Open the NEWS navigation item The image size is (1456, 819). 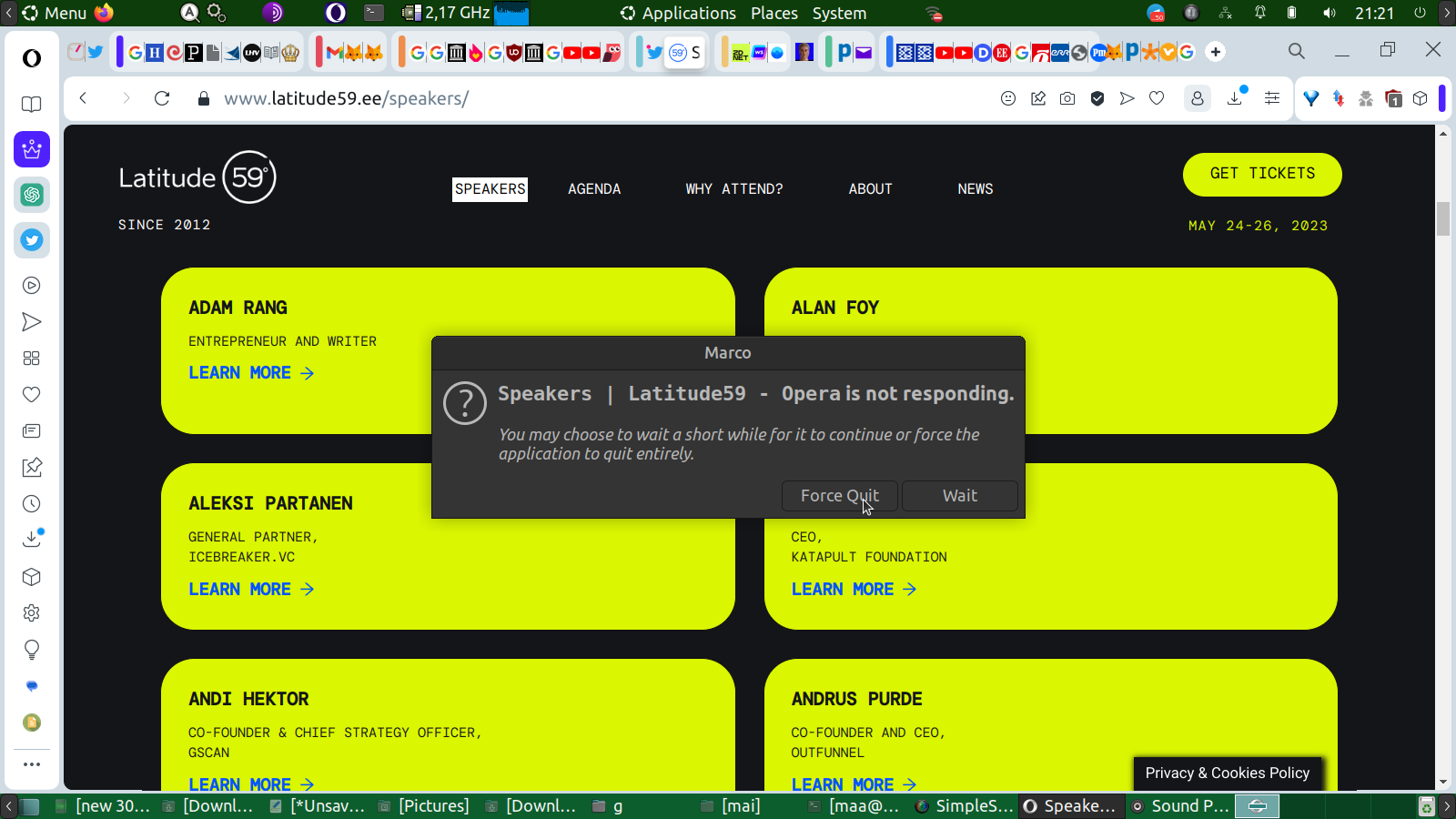[976, 189]
